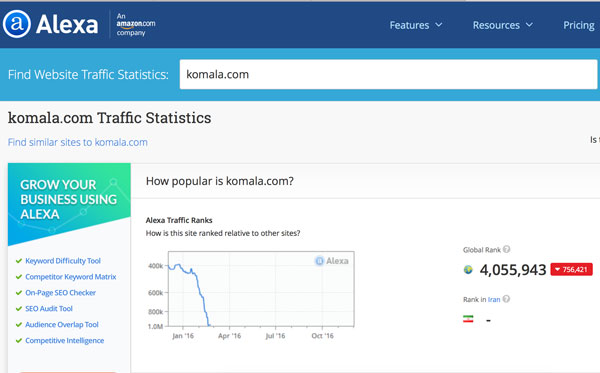Open Find similar sites to komala.com link

click(78, 142)
